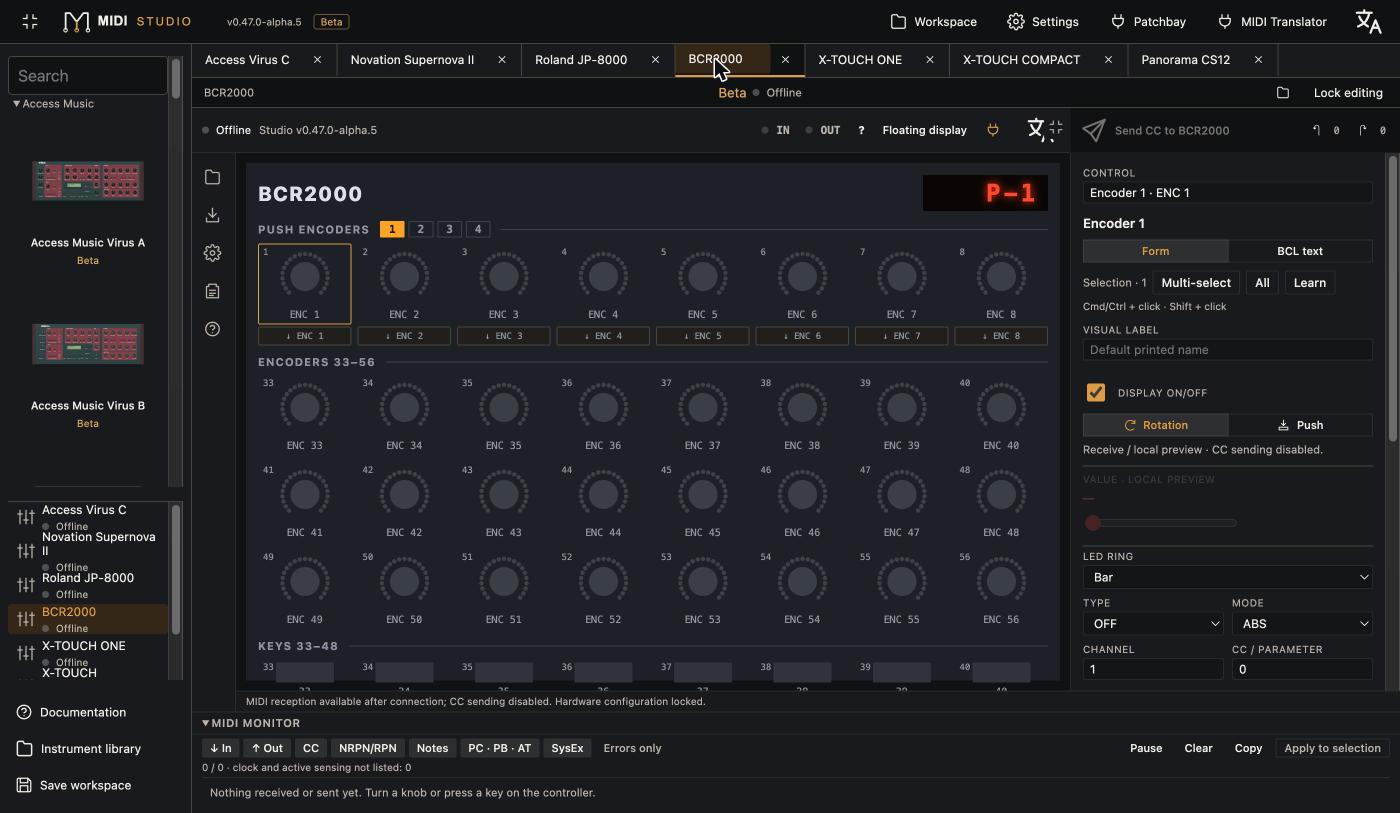Click the folder icon beside Lock editing
The height and width of the screenshot is (813, 1400).
coord(1283,93)
